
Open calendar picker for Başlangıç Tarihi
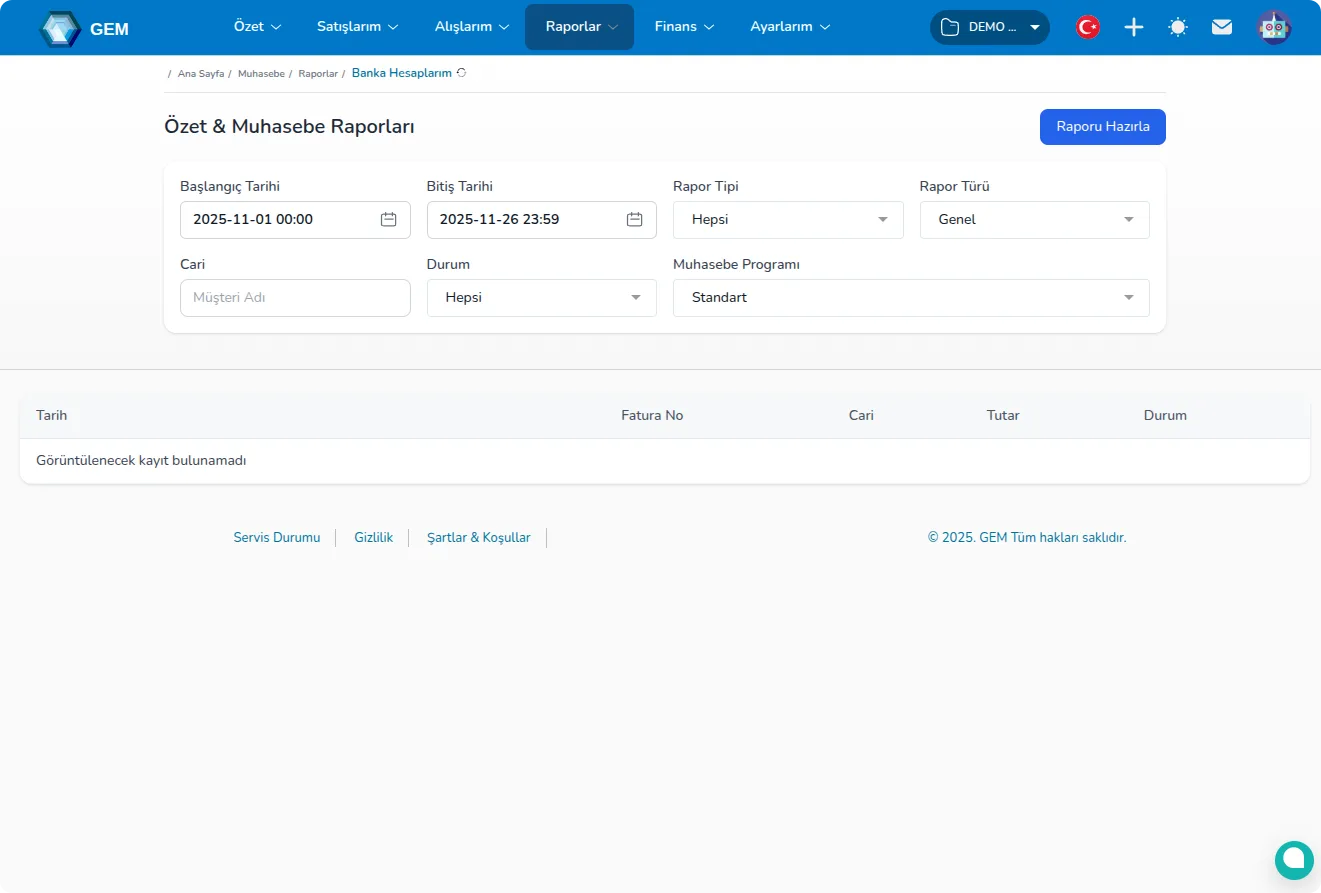tap(389, 220)
